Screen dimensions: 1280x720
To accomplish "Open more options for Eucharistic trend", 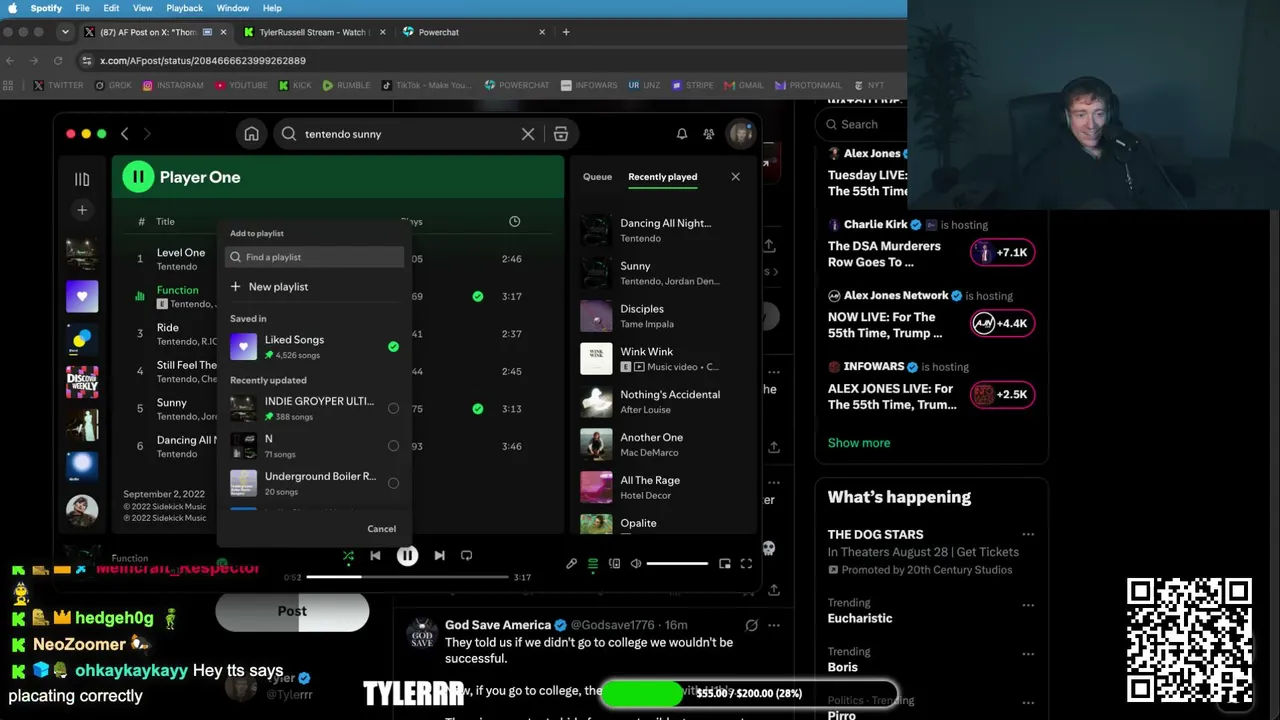I will (x=1027, y=605).
